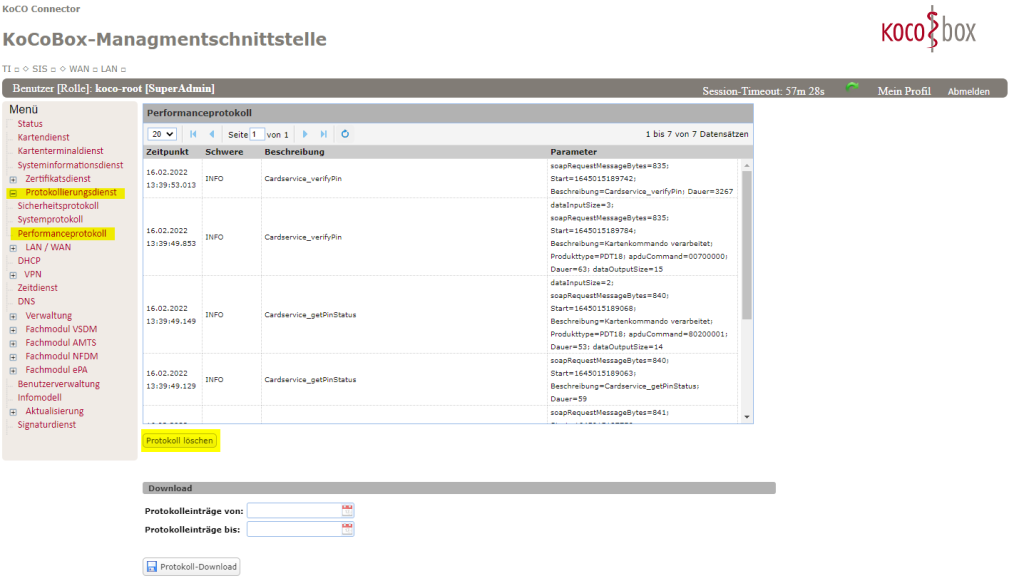1024x586 pixels.
Task: Open calendar picker for Protokolleinträge bis
Action: [x=347, y=529]
